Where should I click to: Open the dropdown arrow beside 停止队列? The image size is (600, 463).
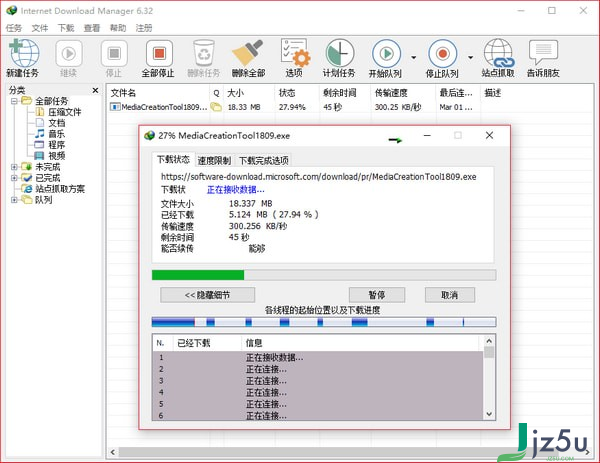pos(470,57)
